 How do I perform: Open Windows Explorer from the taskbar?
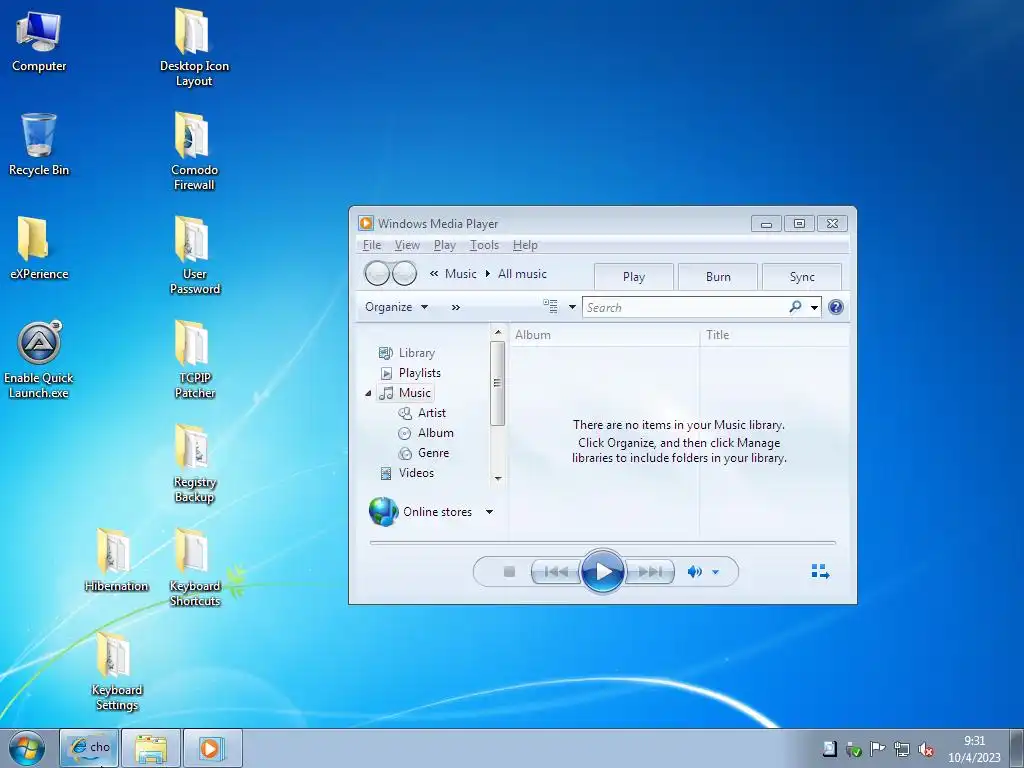[151, 748]
